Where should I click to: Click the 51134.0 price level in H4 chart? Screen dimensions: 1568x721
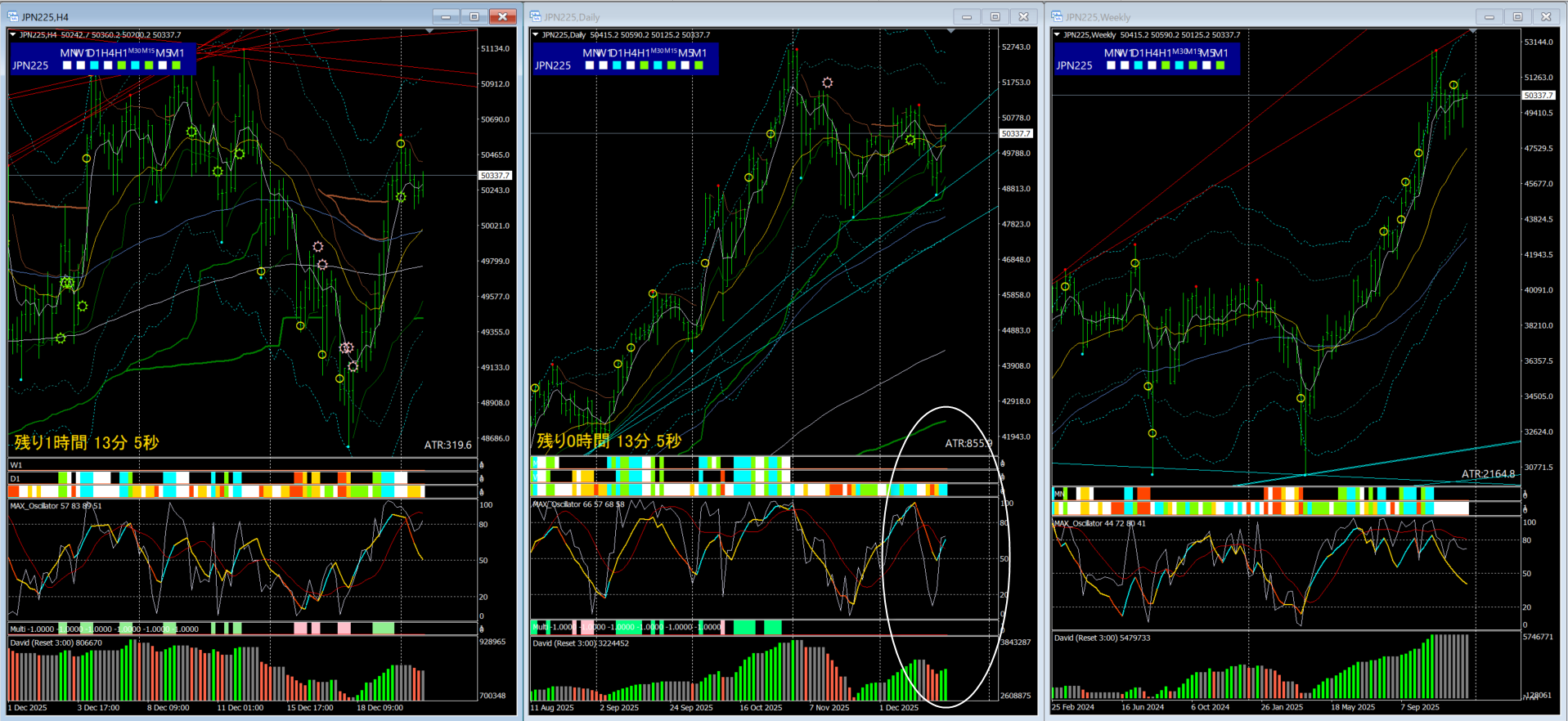click(x=495, y=48)
